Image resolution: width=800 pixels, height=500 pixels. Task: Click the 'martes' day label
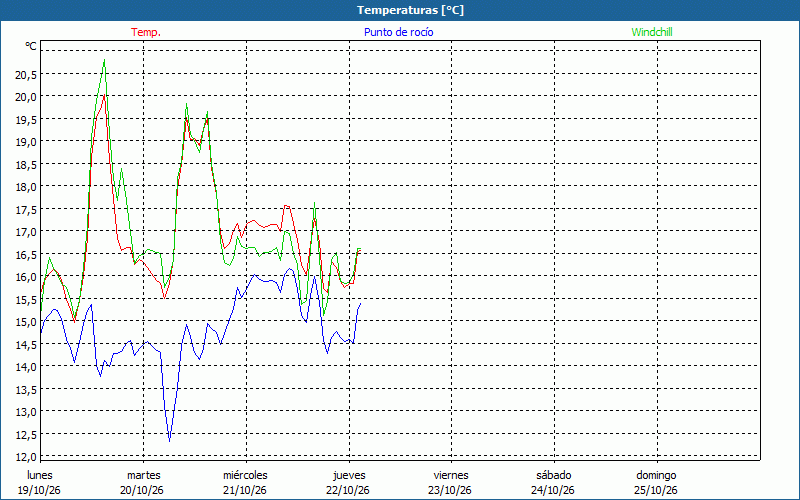(x=144, y=476)
